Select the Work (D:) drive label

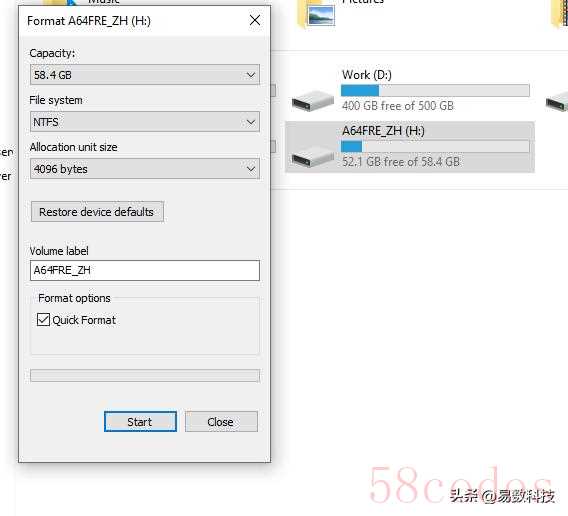point(367,75)
